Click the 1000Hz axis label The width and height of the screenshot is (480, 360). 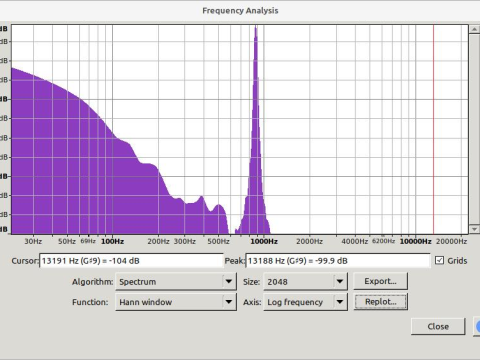(264, 241)
